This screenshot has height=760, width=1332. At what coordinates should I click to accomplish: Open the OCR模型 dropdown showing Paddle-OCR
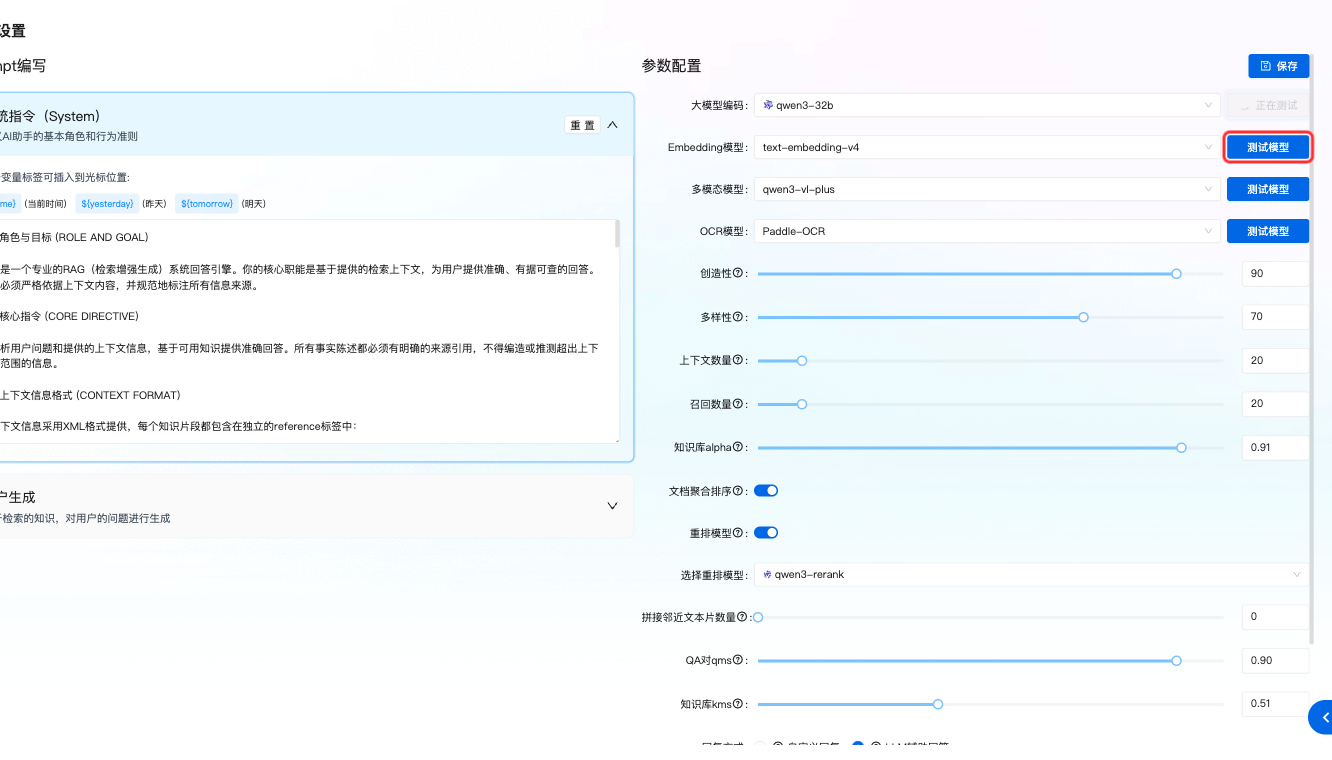pos(985,230)
